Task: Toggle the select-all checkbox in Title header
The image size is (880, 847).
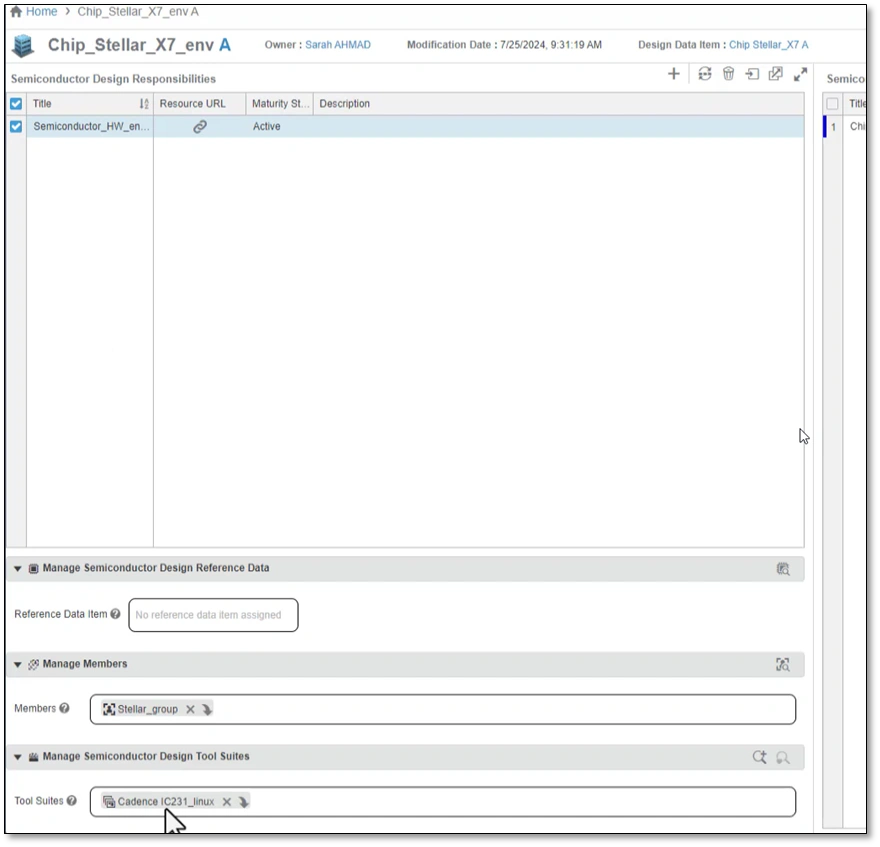Action: pos(16,104)
